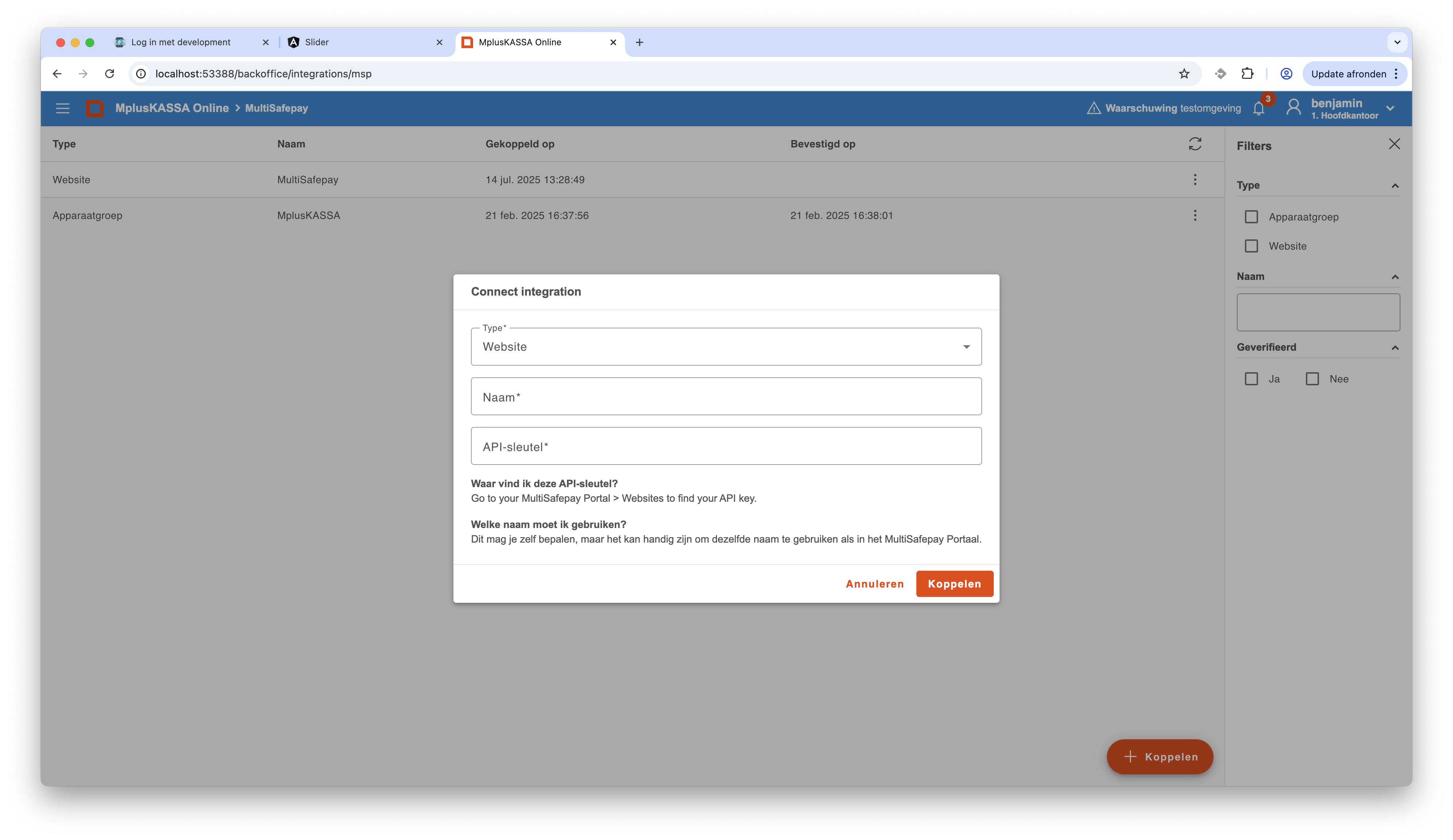The image size is (1453, 840).
Task: Focus the Naam field in the dialog
Action: (726, 396)
